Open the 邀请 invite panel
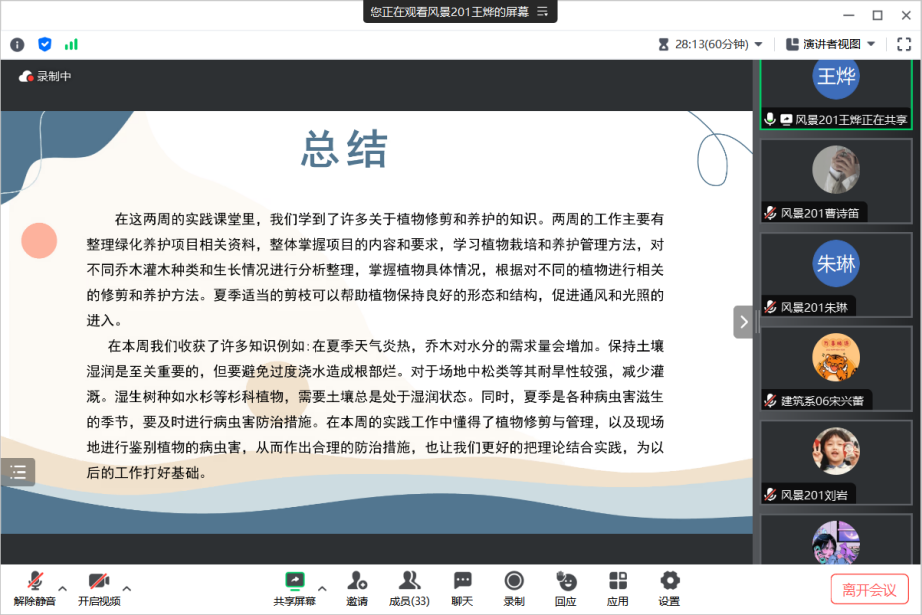 [x=357, y=588]
